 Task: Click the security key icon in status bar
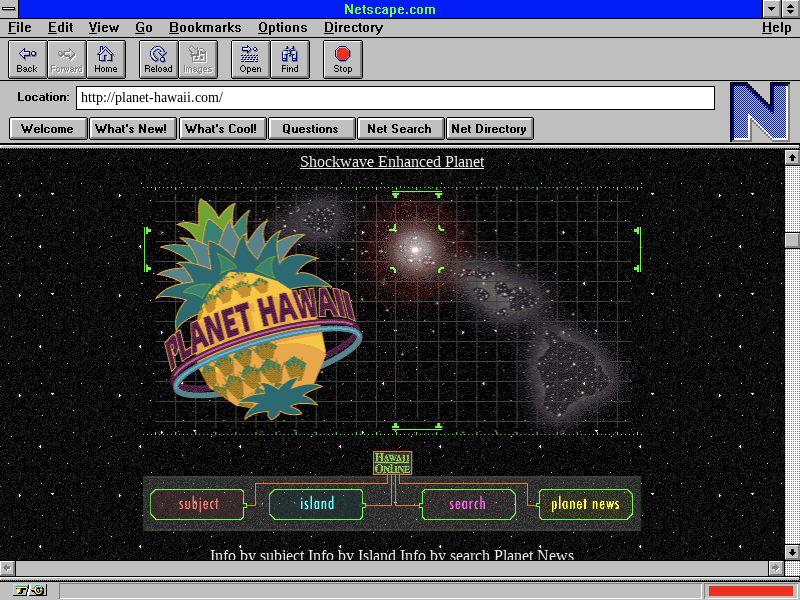[x=30, y=590]
